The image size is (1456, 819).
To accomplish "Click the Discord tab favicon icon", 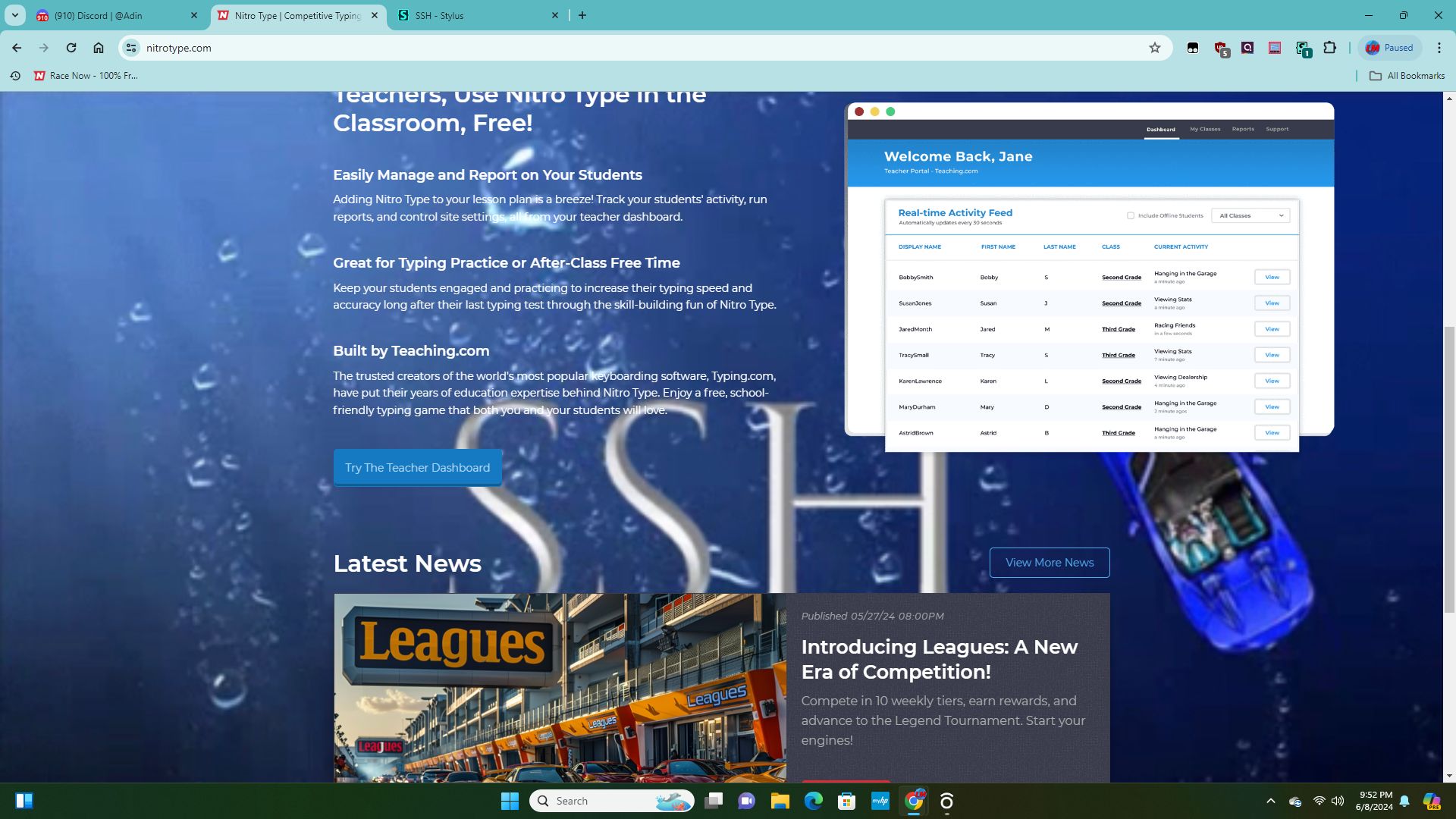I will tap(41, 15).
